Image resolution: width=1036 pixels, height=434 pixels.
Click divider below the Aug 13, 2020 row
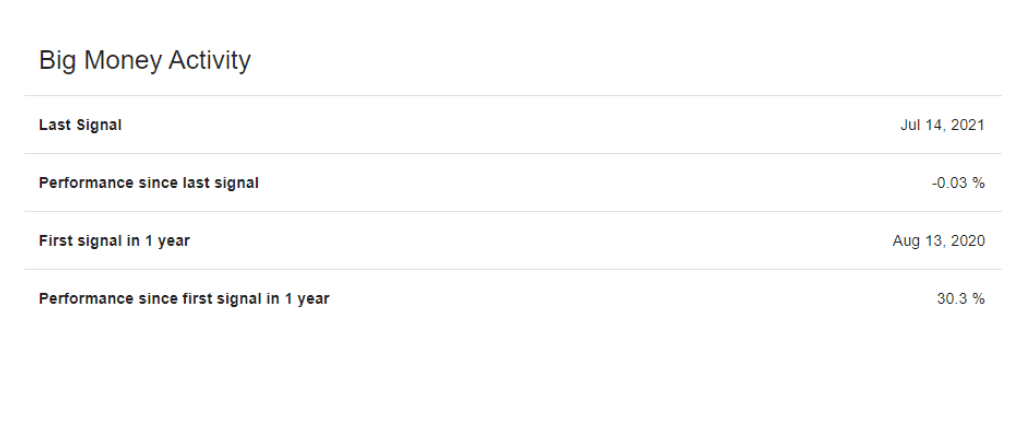(x=513, y=269)
